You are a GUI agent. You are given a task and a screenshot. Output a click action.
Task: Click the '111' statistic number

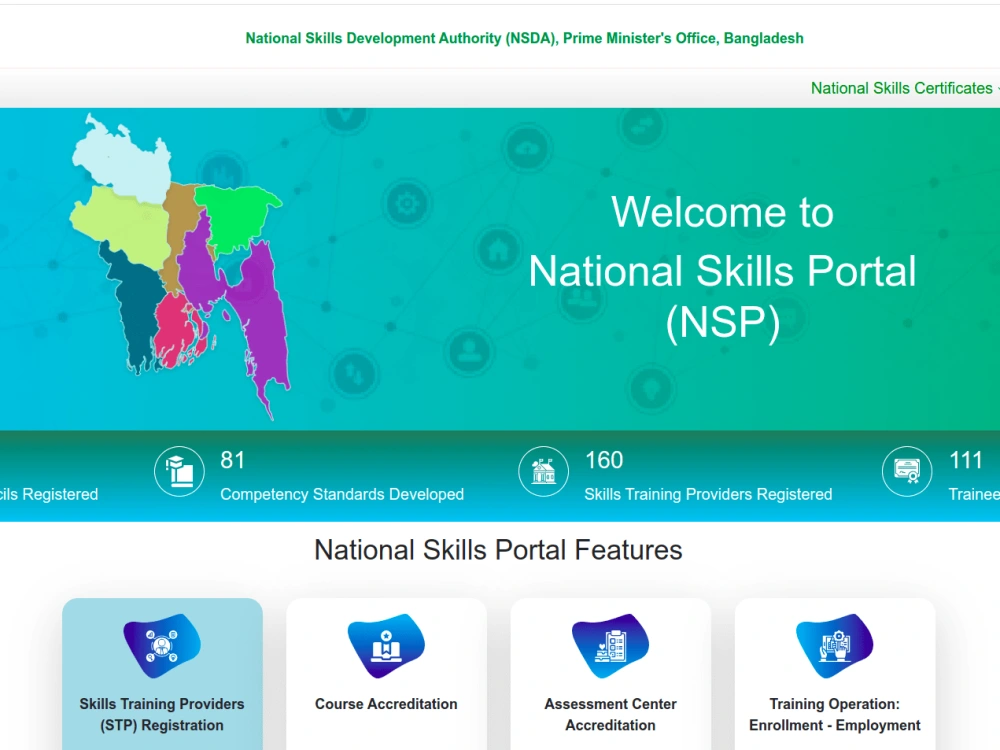tap(966, 460)
